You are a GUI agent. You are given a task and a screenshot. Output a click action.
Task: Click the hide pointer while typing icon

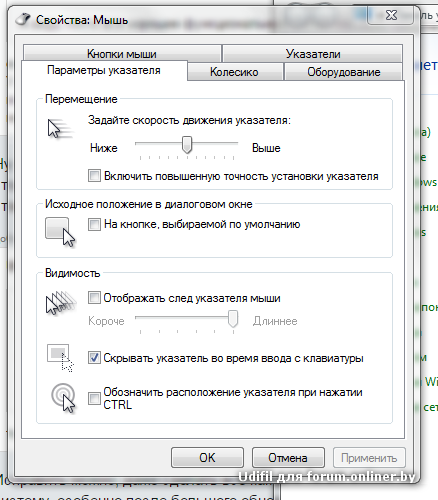coord(60,358)
